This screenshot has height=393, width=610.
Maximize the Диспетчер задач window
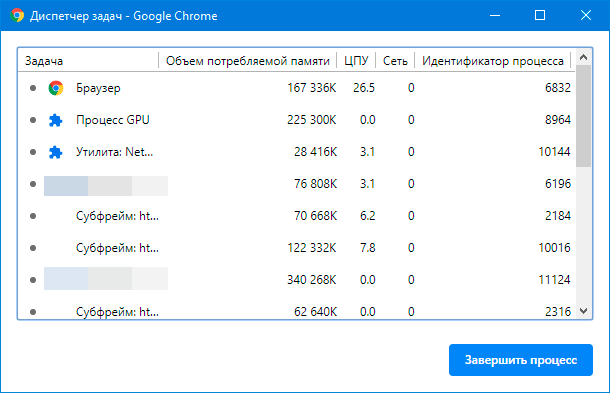(540, 16)
